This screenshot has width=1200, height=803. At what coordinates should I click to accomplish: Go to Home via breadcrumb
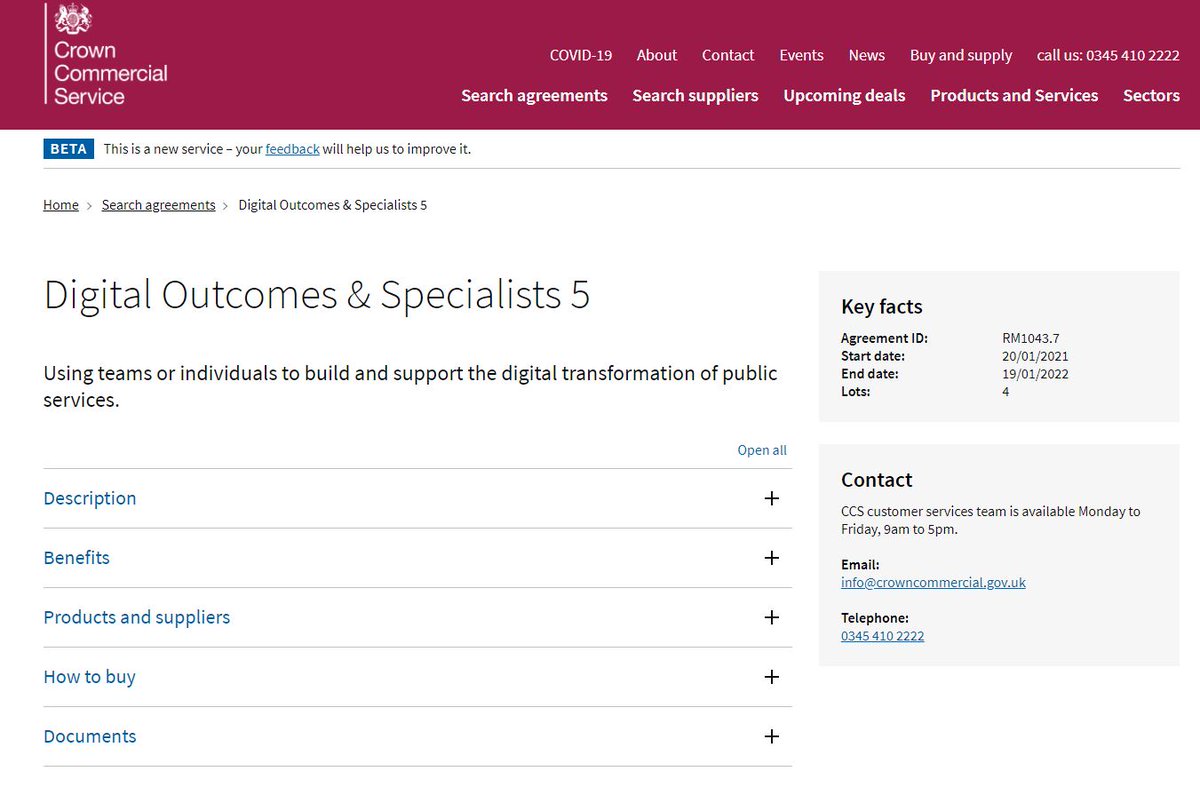(x=61, y=205)
